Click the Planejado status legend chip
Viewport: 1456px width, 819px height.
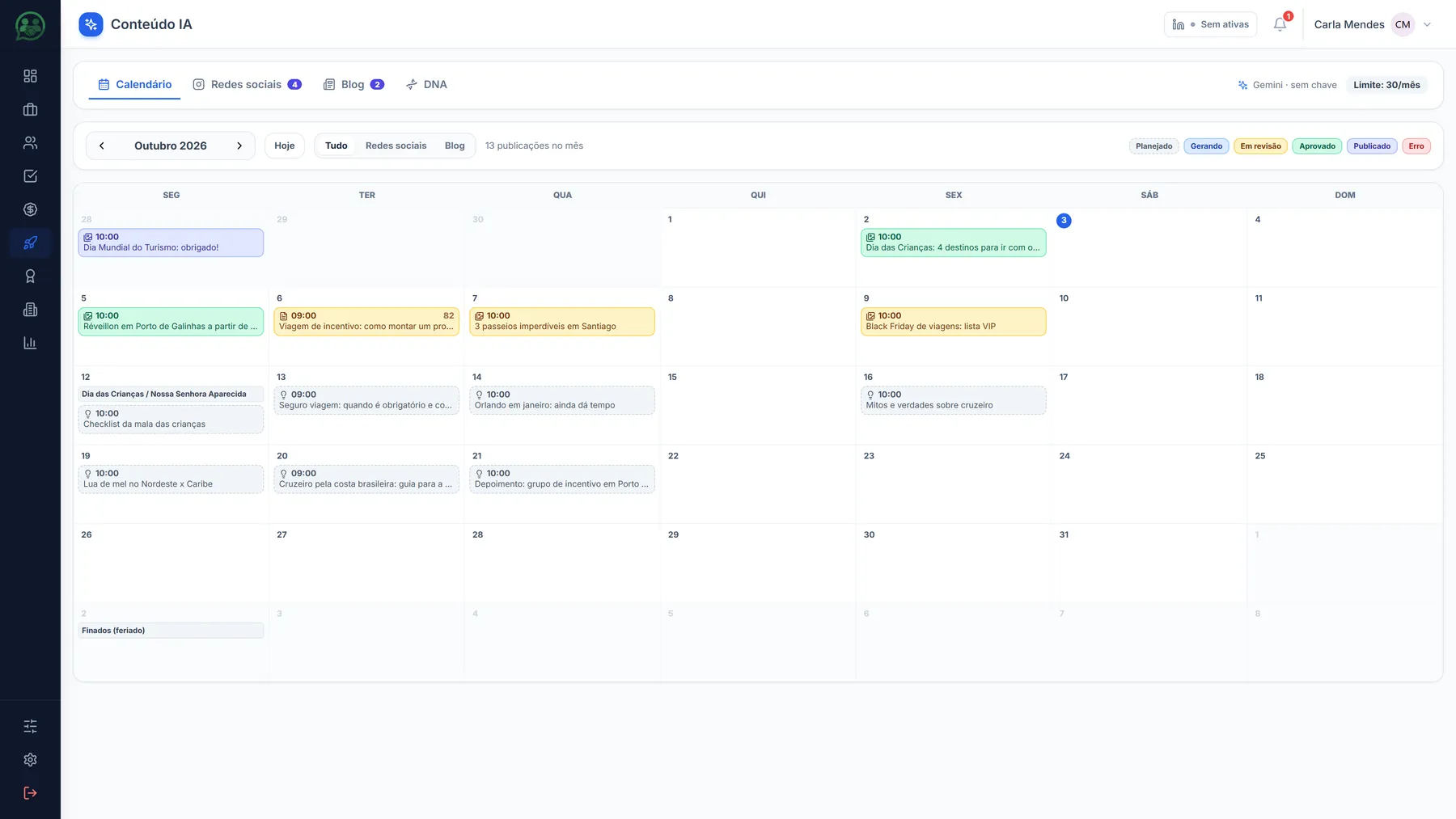coord(1153,146)
